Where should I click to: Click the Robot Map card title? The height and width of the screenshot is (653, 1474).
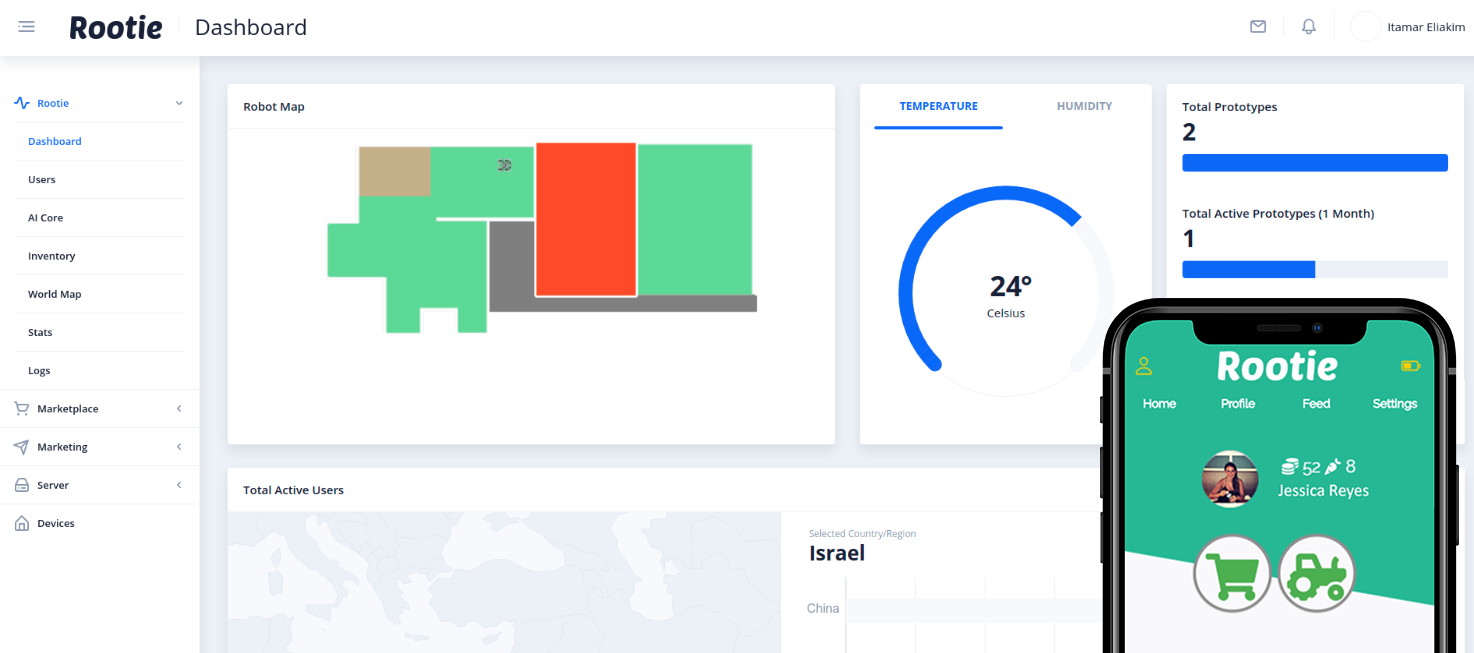[274, 107]
